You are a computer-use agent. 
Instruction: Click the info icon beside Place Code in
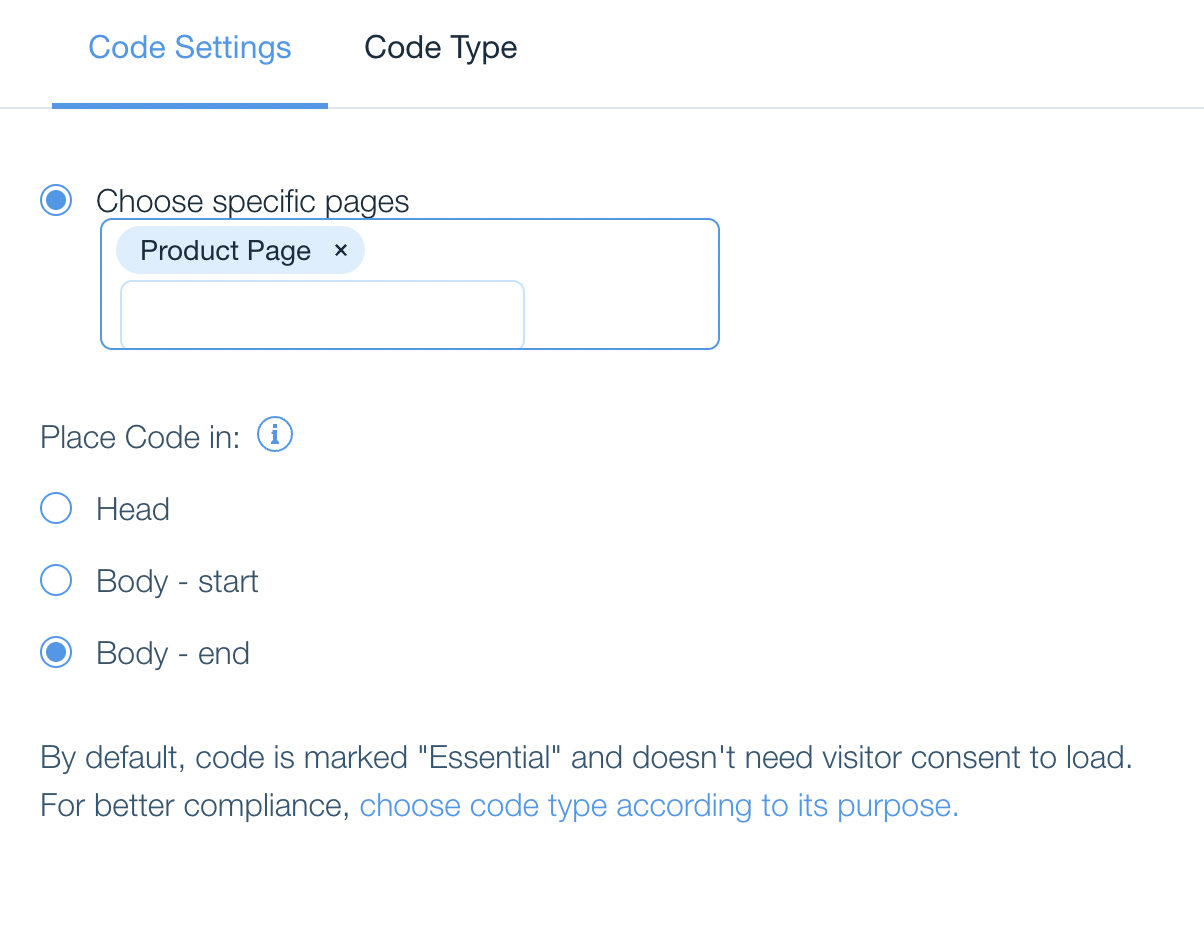[275, 435]
